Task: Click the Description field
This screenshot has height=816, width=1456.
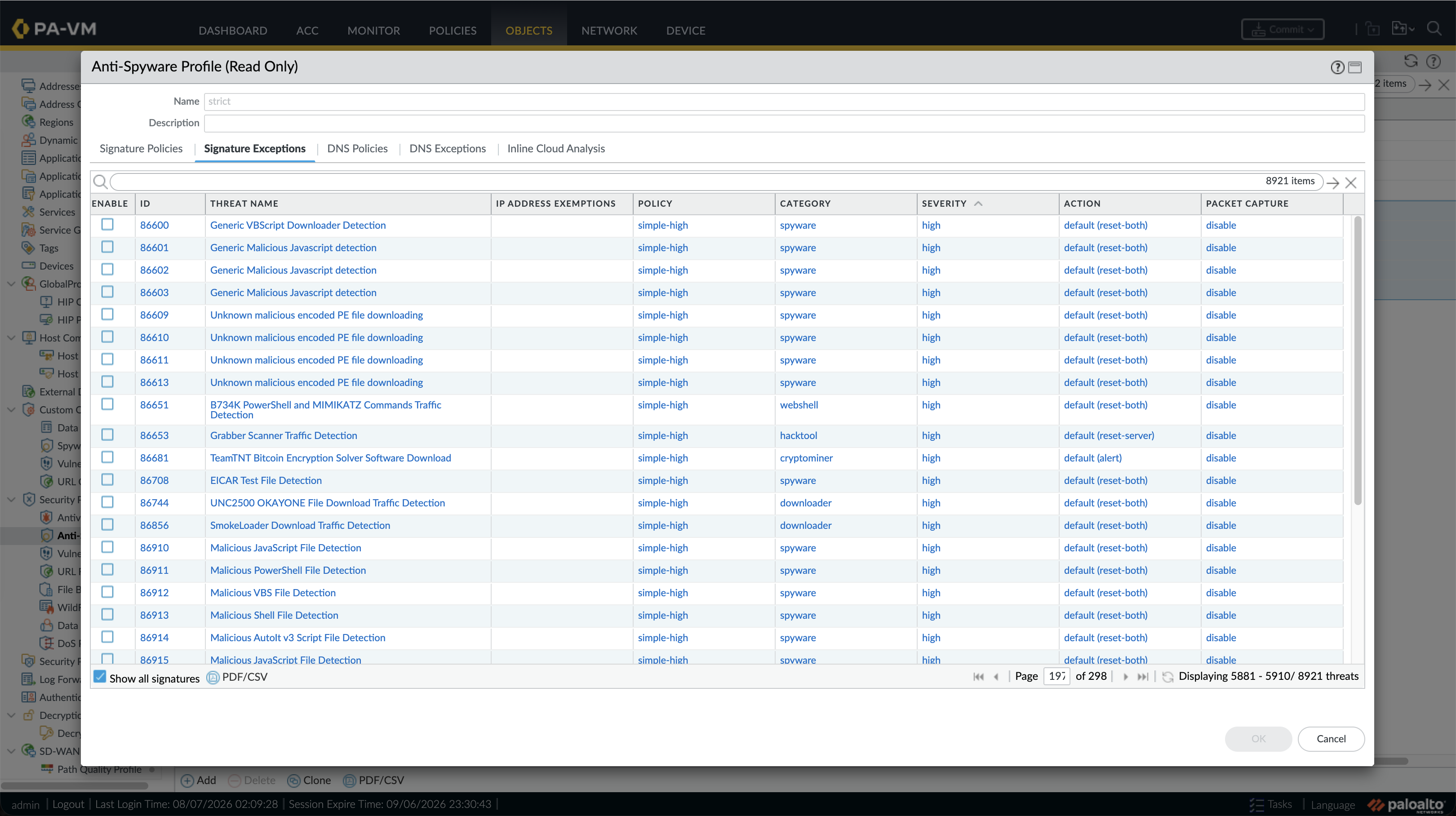Action: click(784, 123)
